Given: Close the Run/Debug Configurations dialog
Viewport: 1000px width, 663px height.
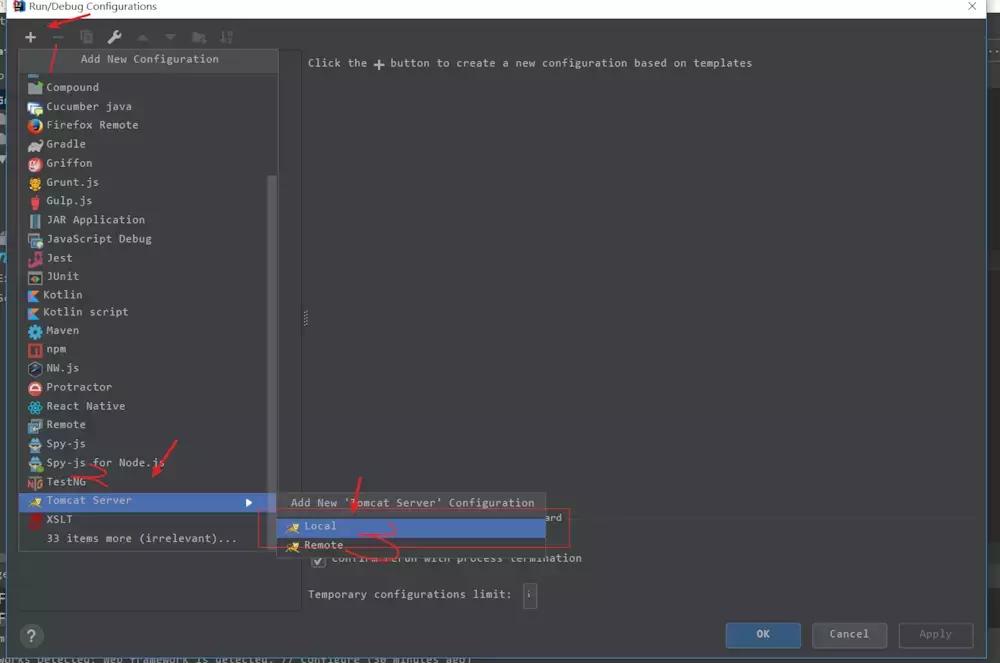Looking at the screenshot, I should pyautogui.click(x=972, y=6).
